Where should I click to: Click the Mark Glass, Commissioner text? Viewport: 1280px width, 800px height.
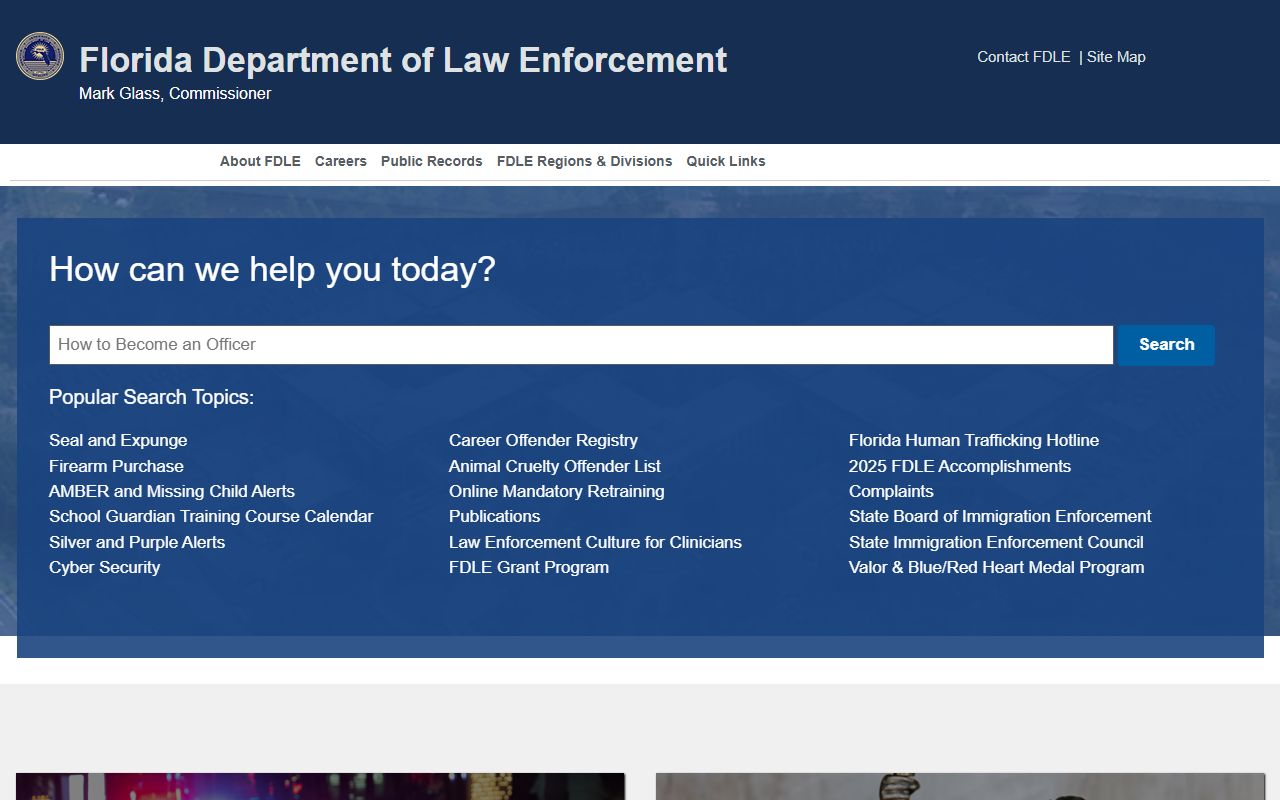tap(175, 93)
